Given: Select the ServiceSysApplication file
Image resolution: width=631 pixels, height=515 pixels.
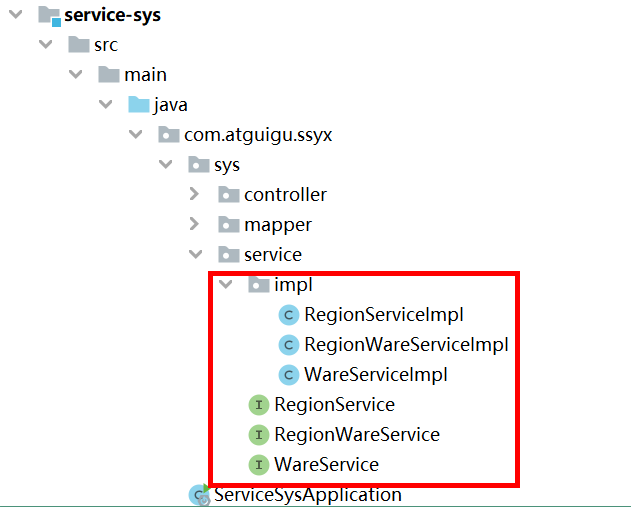Looking at the screenshot, I should (307, 495).
